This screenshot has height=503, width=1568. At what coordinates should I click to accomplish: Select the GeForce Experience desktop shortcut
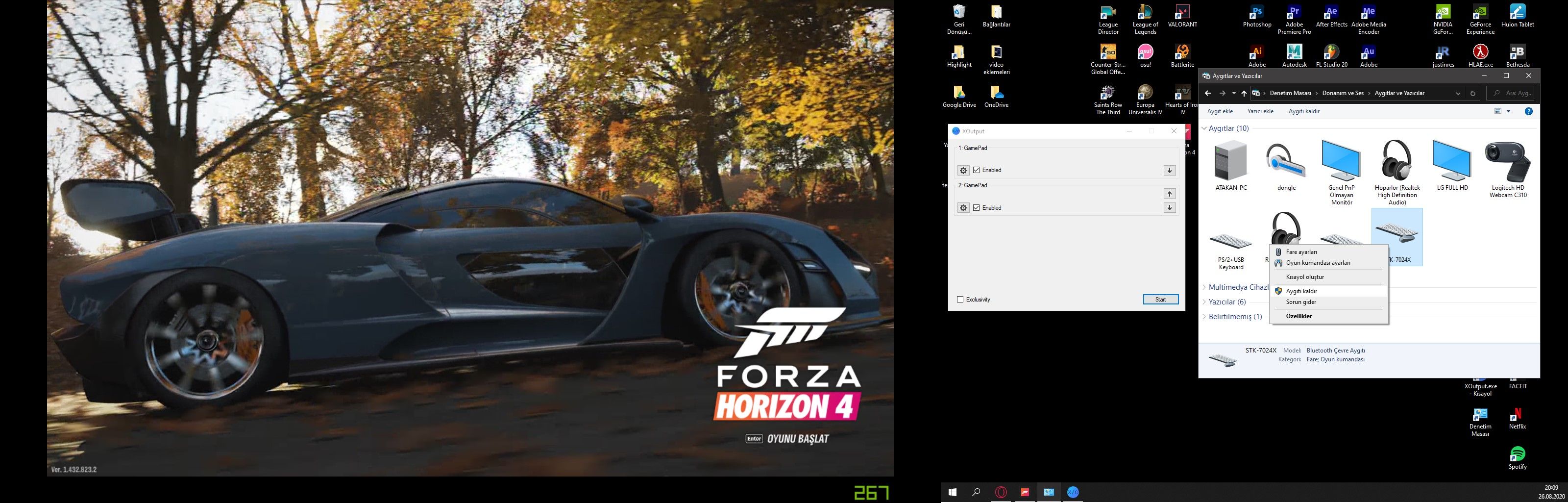click(x=1480, y=20)
